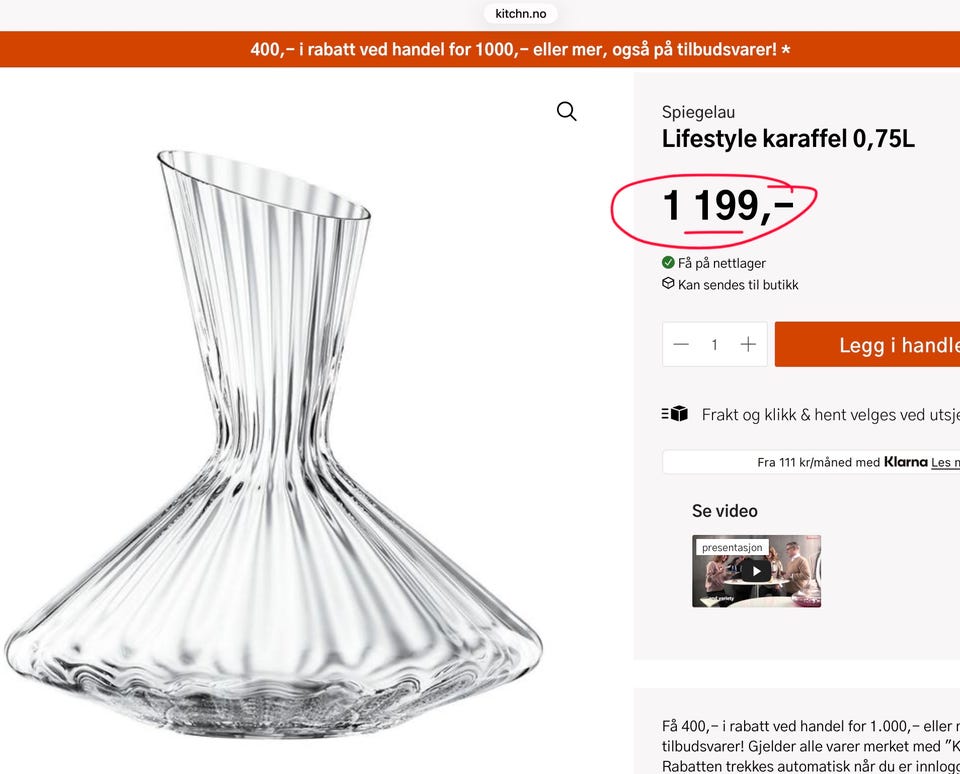Click the magnifier zoom icon over product image
The height and width of the screenshot is (774, 960).
[567, 111]
